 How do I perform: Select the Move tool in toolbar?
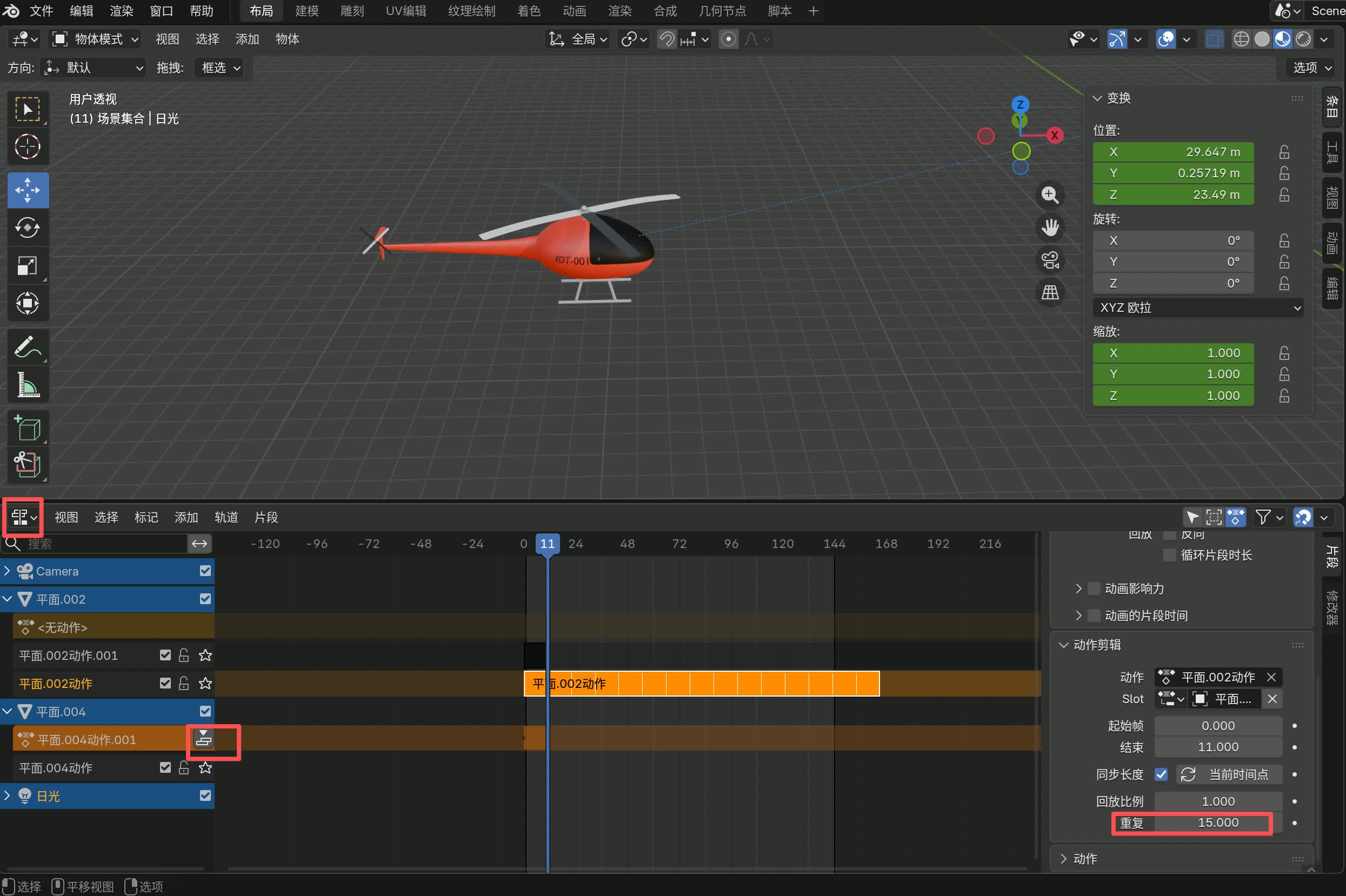pos(28,190)
